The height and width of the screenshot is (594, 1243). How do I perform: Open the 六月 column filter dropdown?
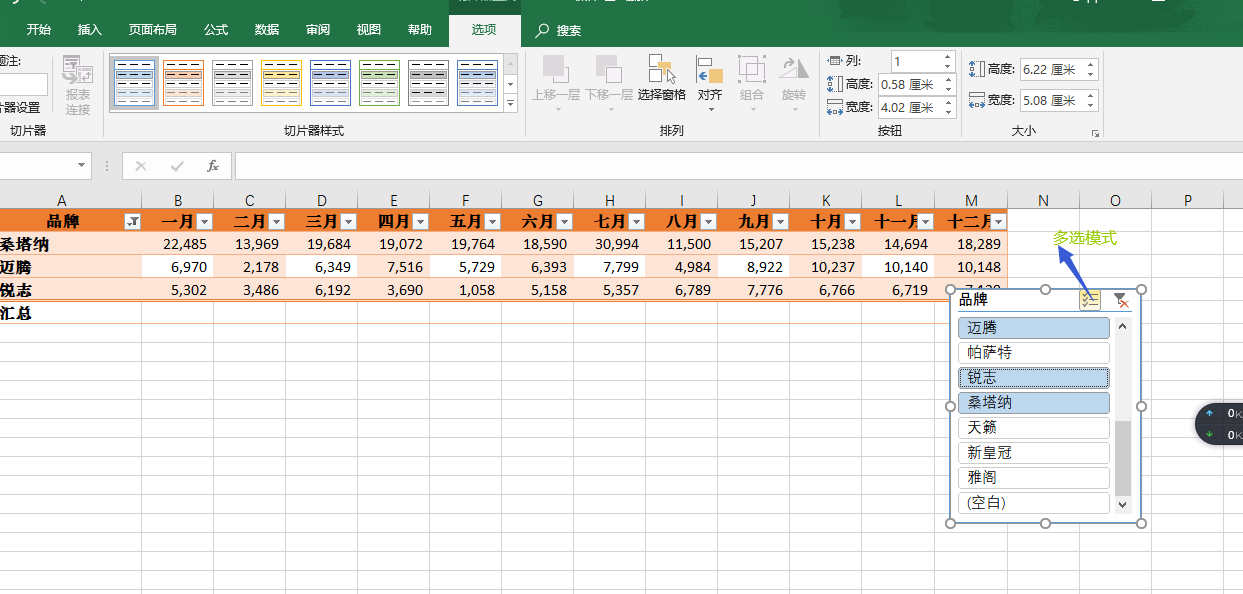pos(565,221)
